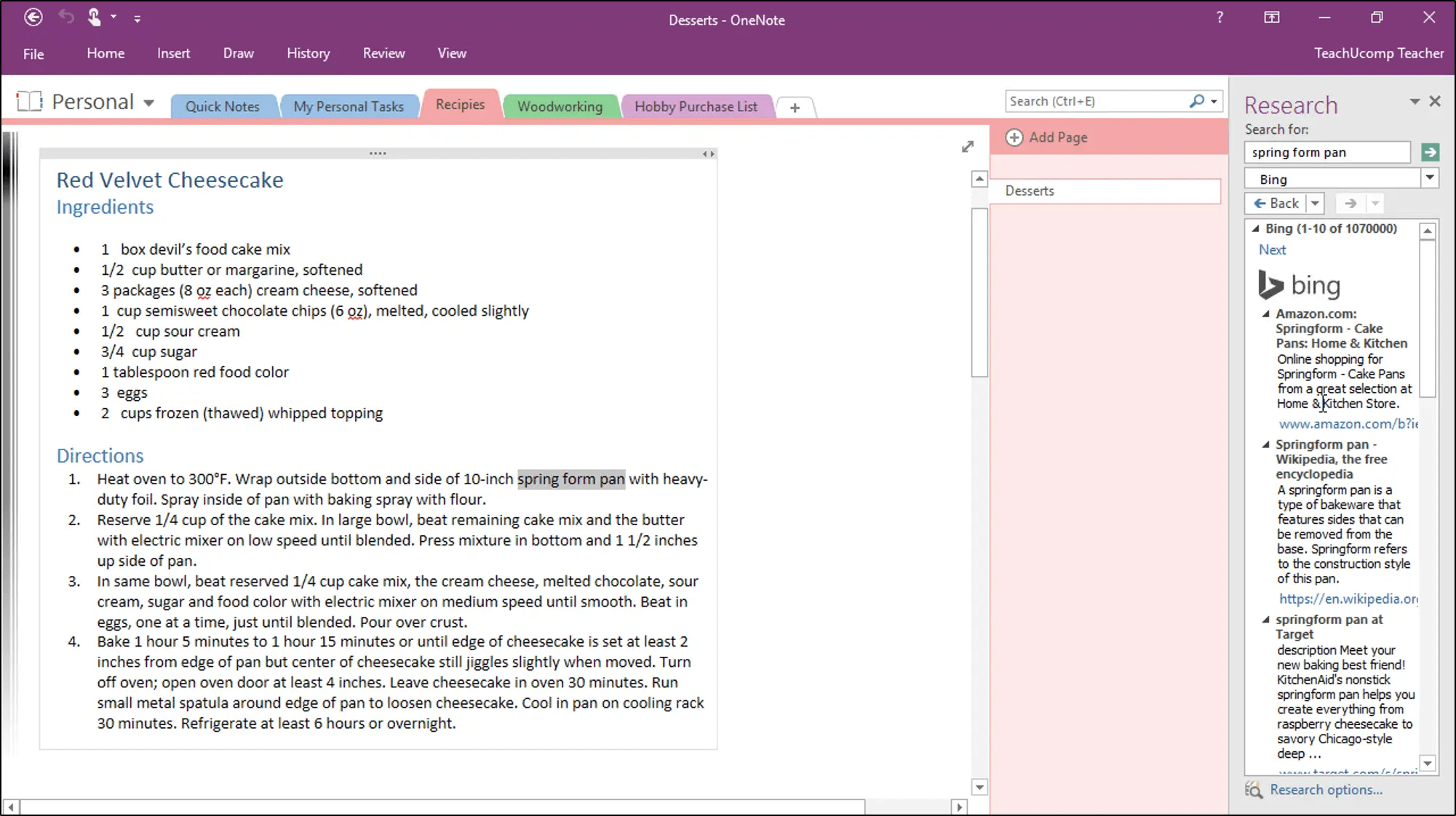
Task: Switch to the Draw ribbon tab
Action: [238, 52]
